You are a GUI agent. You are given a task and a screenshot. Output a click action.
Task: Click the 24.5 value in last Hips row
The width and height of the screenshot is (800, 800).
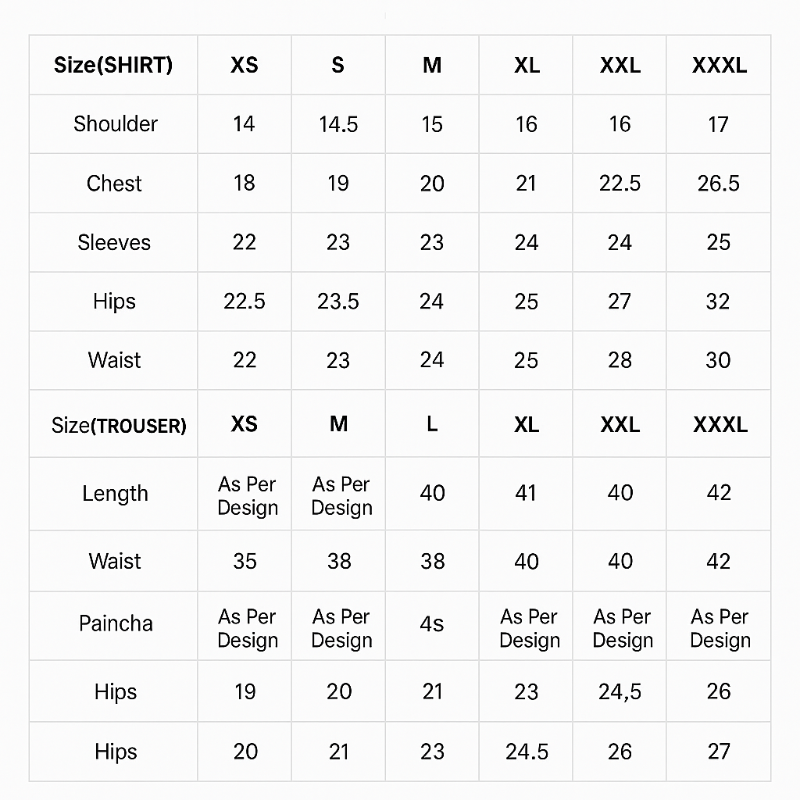point(526,751)
